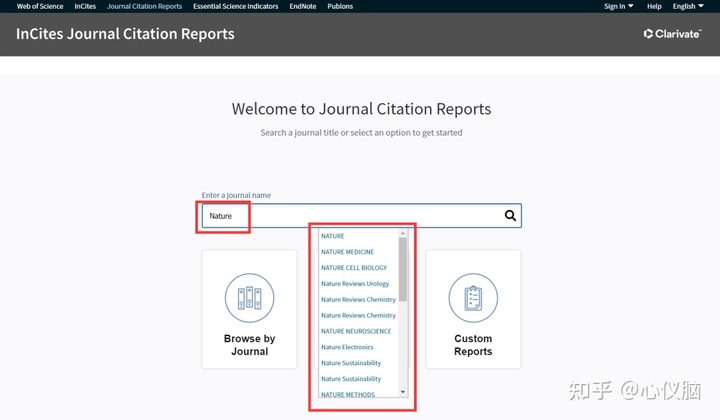Click suggestion list scroll up arrow
This screenshot has width=720, height=420.
[403, 233]
